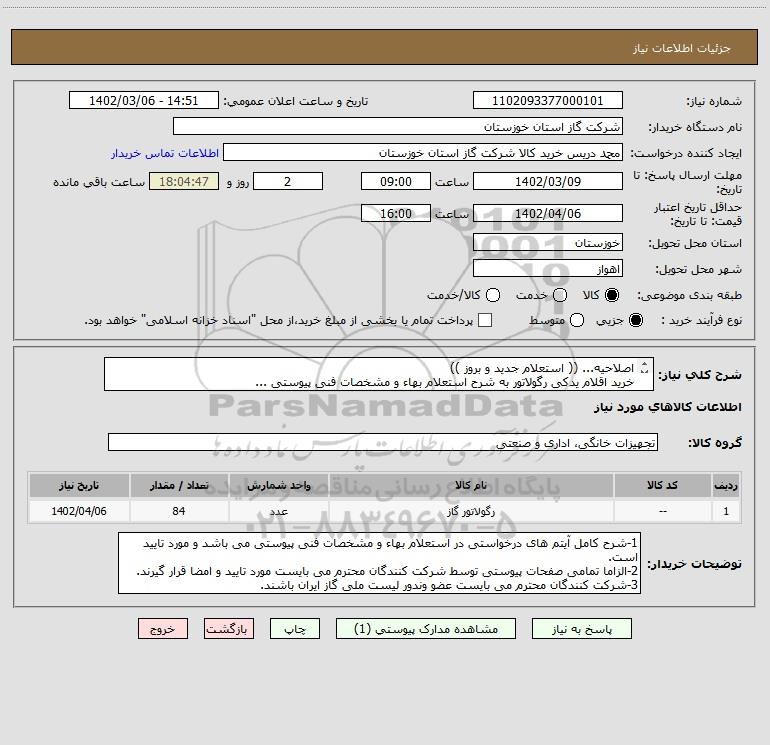Screen dimensions: 770x745
Task: Click the request creator field
Action: [x=423, y=152]
